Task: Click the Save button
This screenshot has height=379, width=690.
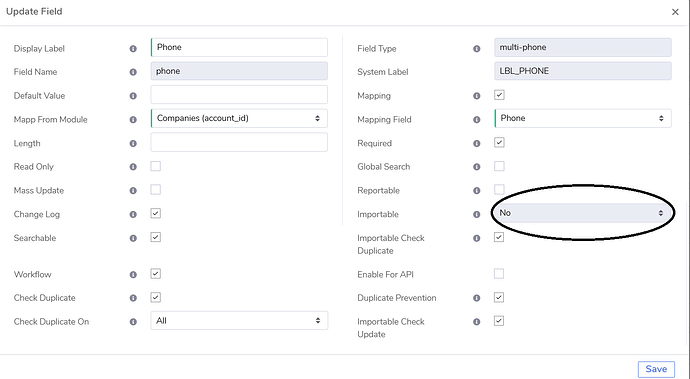Action: 656,369
